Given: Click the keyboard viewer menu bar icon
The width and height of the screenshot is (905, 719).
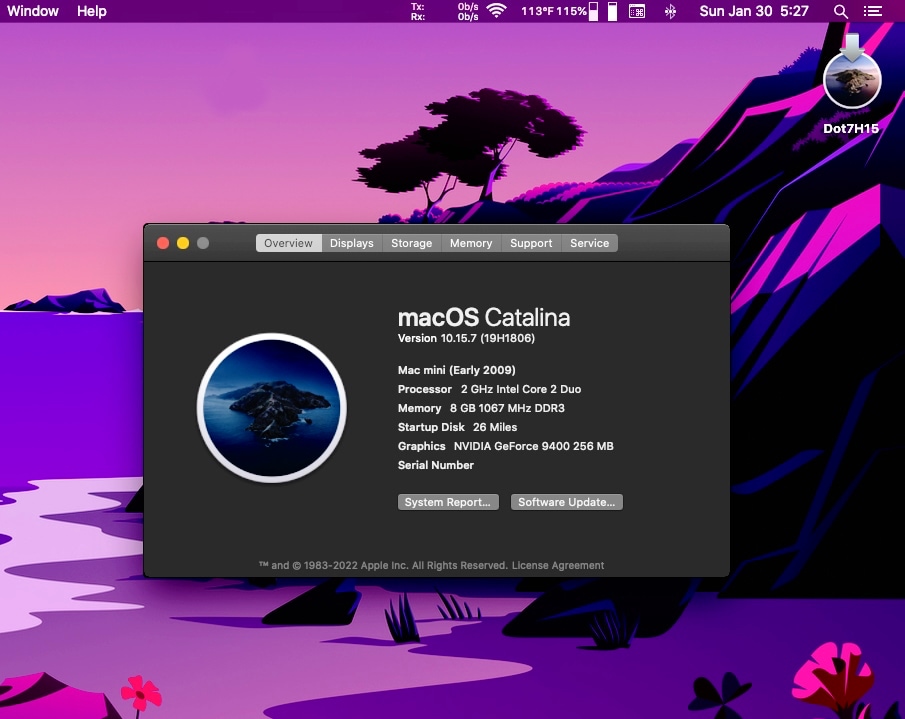Looking at the screenshot, I should pos(637,12).
